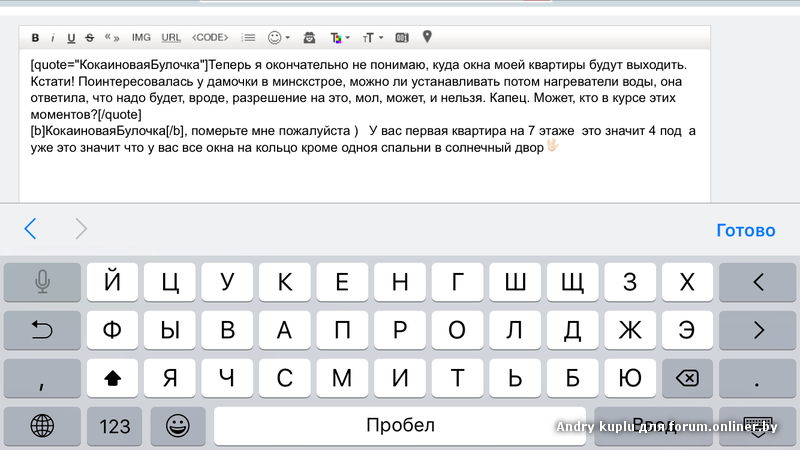
Task: Toggle bold formatting in the editor toolbar
Action: (x=35, y=38)
